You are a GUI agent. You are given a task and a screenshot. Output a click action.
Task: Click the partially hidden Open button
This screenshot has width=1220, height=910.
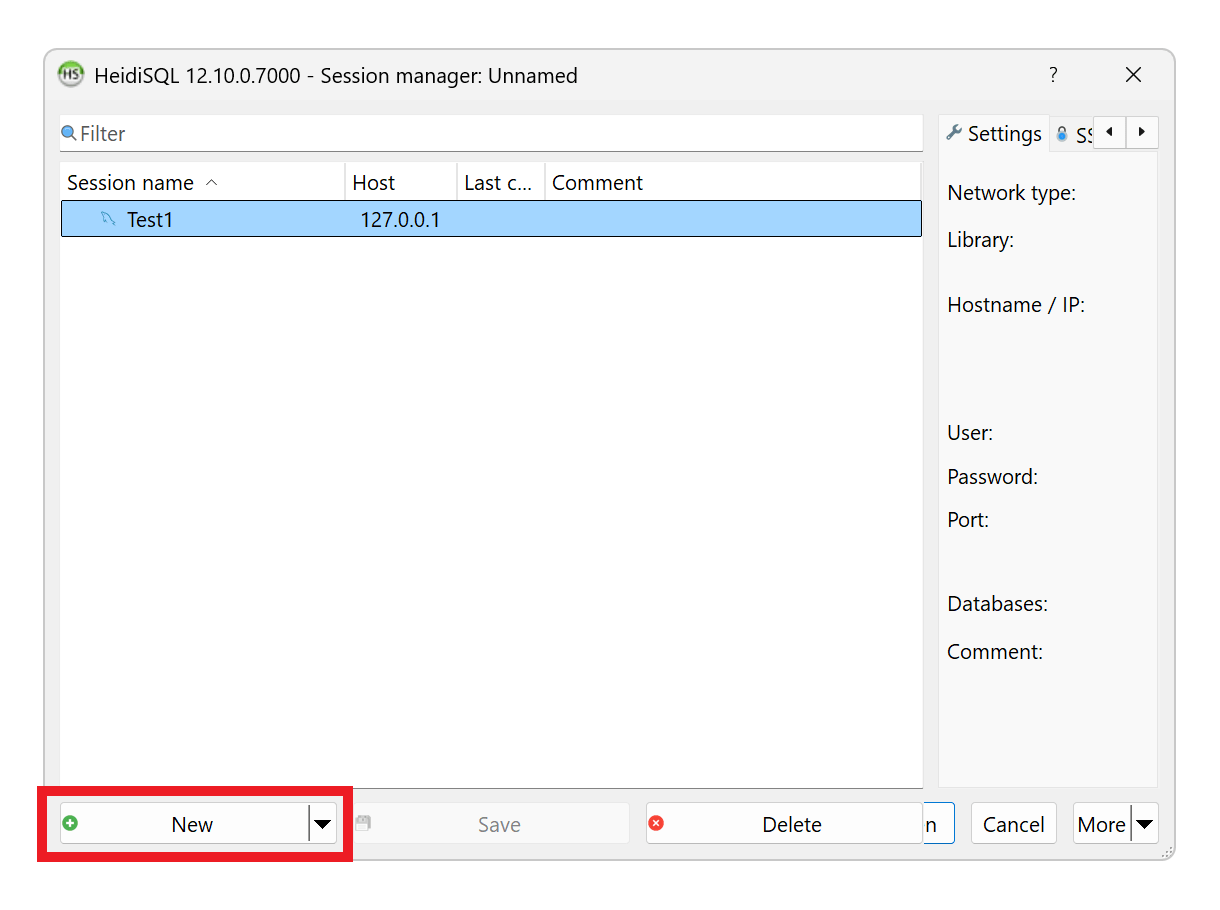pos(938,824)
